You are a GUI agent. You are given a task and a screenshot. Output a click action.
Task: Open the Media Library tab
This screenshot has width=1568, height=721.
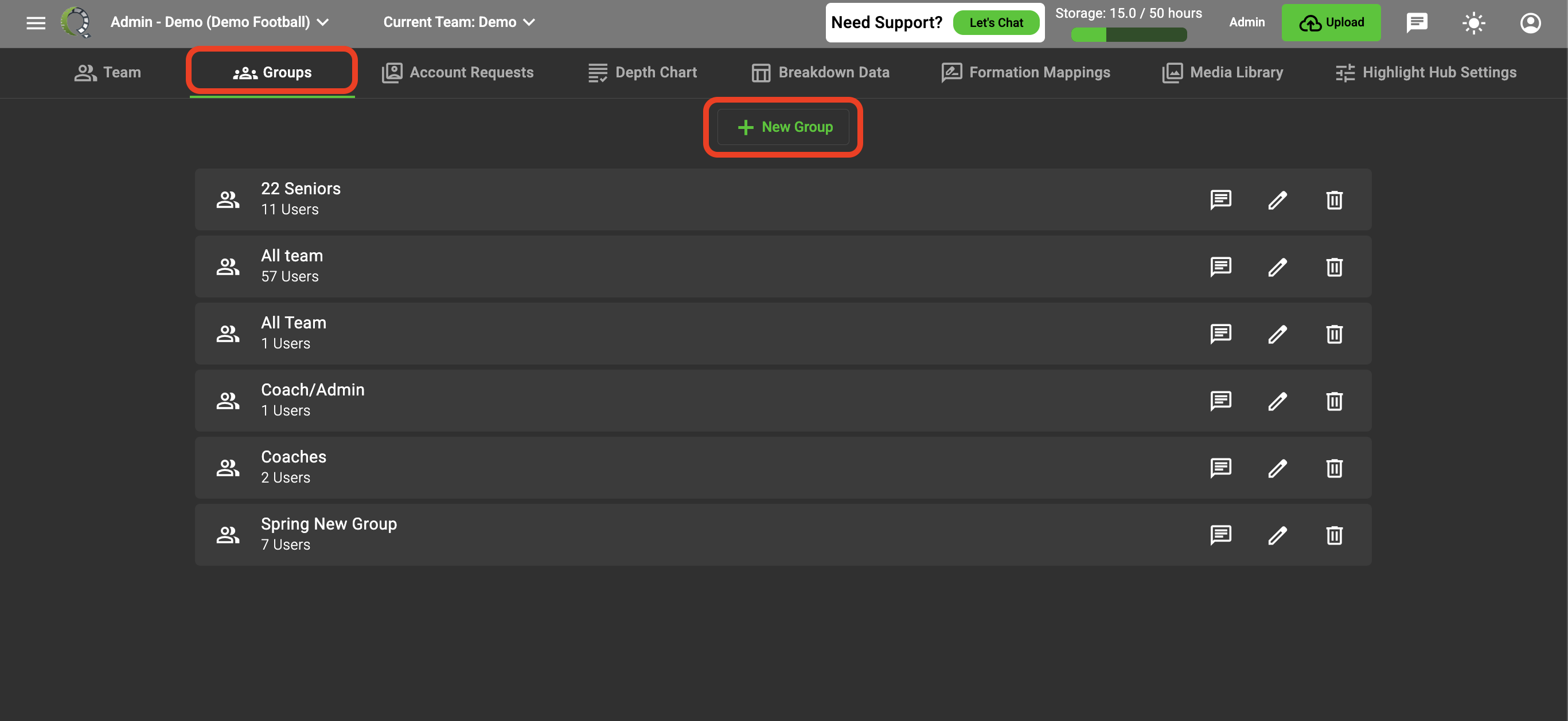(1222, 72)
